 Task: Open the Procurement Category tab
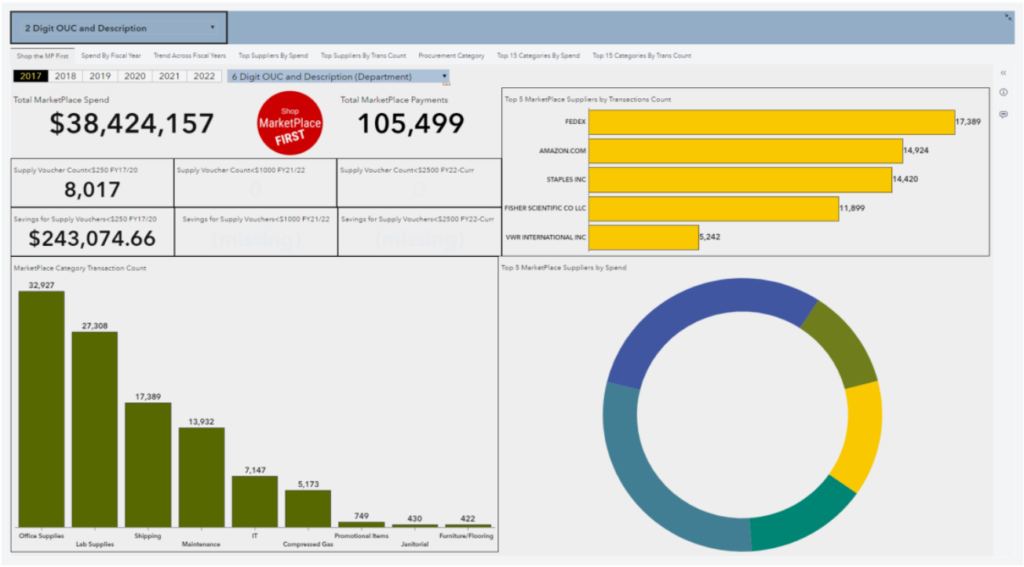click(451, 56)
